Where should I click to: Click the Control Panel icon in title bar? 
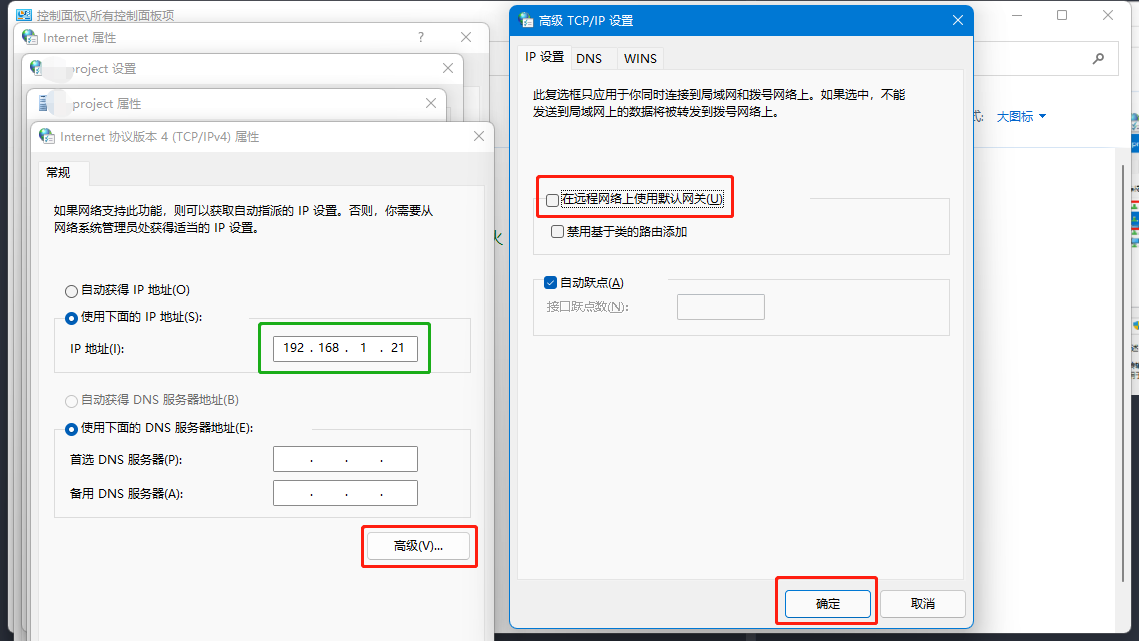(23, 15)
